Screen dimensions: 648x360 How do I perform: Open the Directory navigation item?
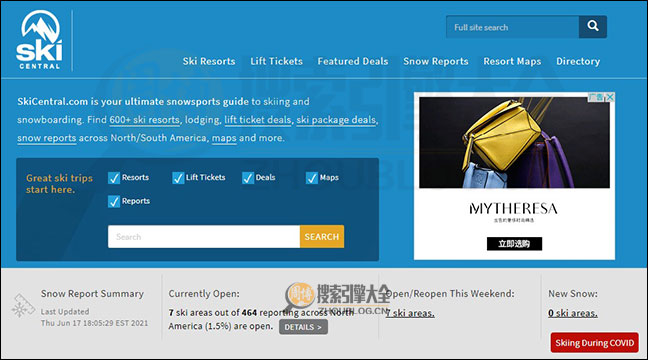pos(578,61)
